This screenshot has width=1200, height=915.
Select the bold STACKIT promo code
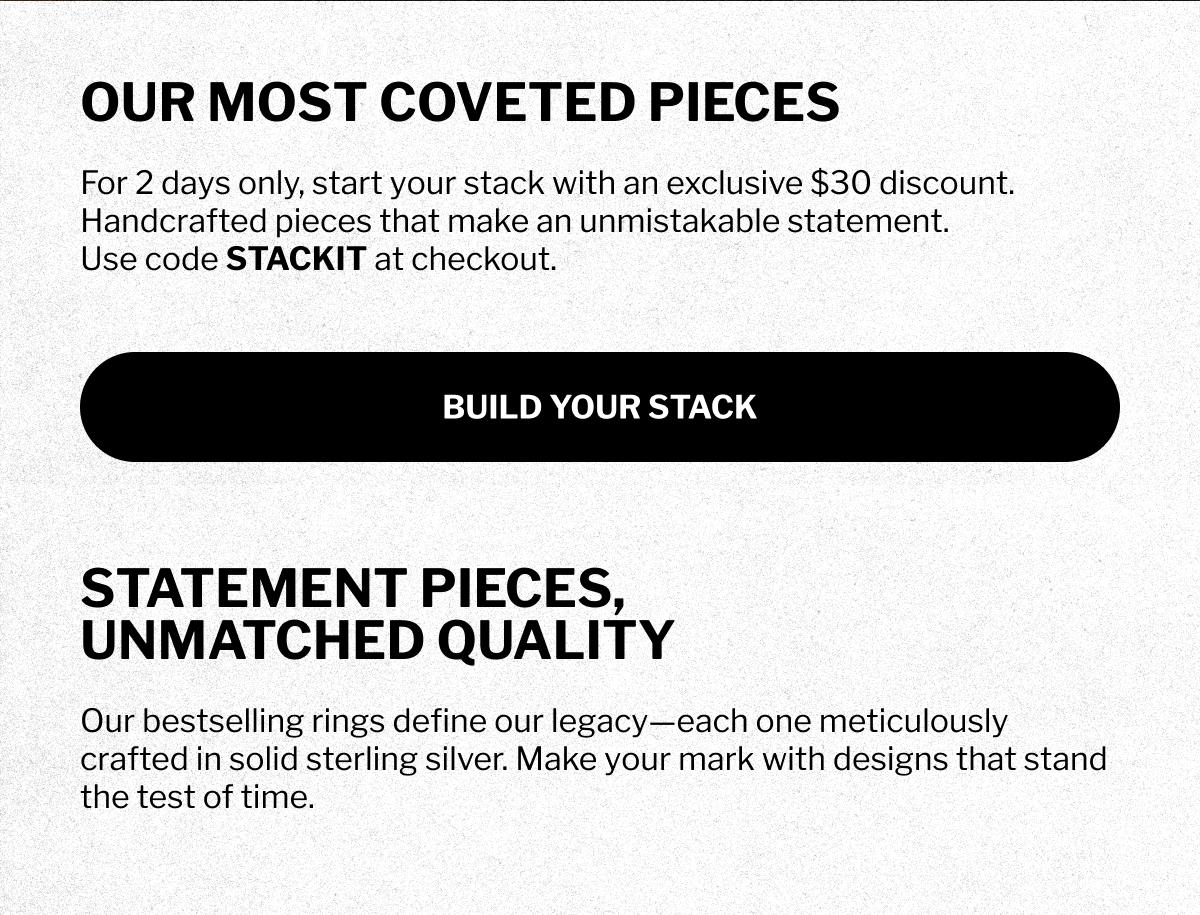pos(296,259)
